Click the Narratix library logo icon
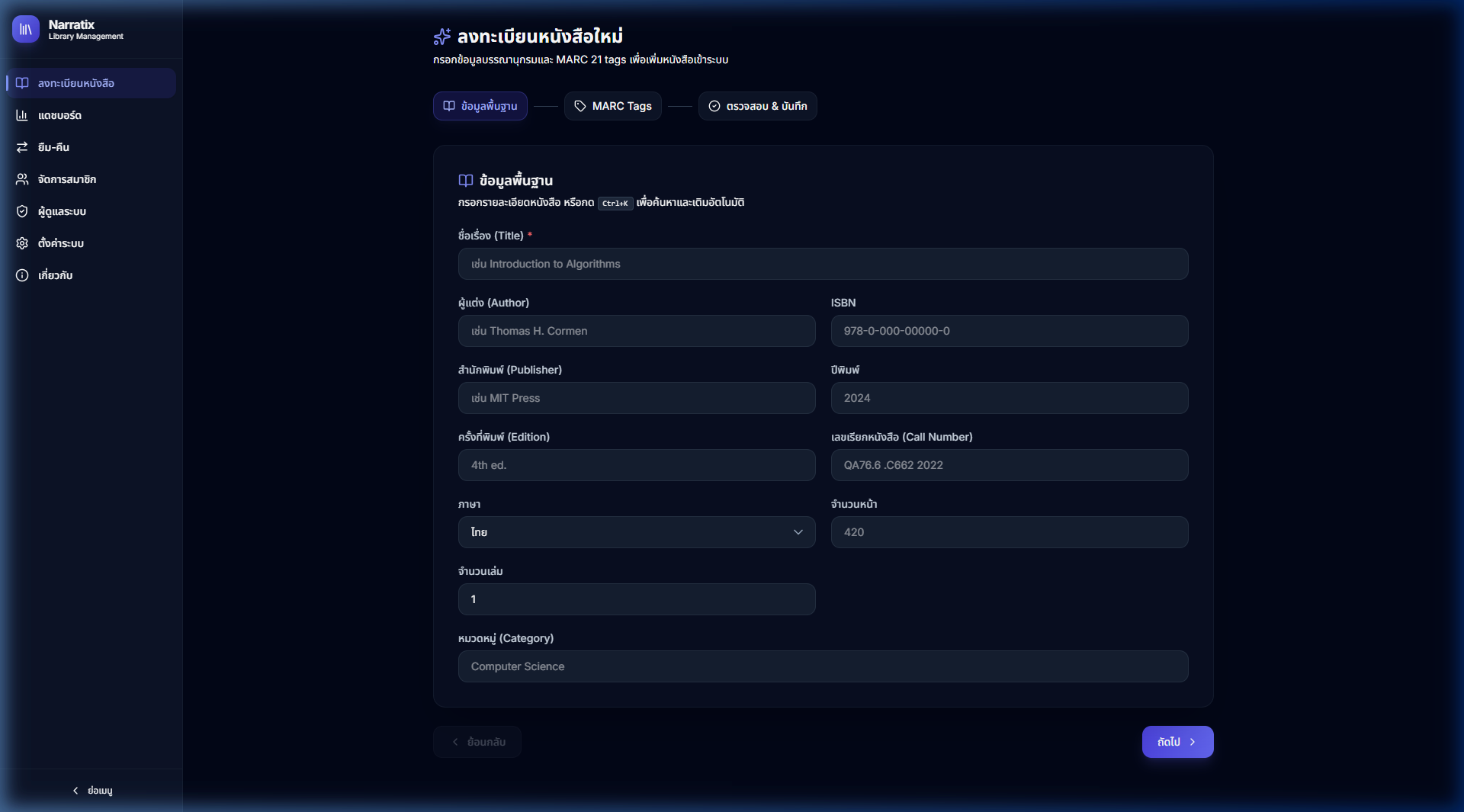Image resolution: width=1464 pixels, height=812 pixels. pos(25,30)
